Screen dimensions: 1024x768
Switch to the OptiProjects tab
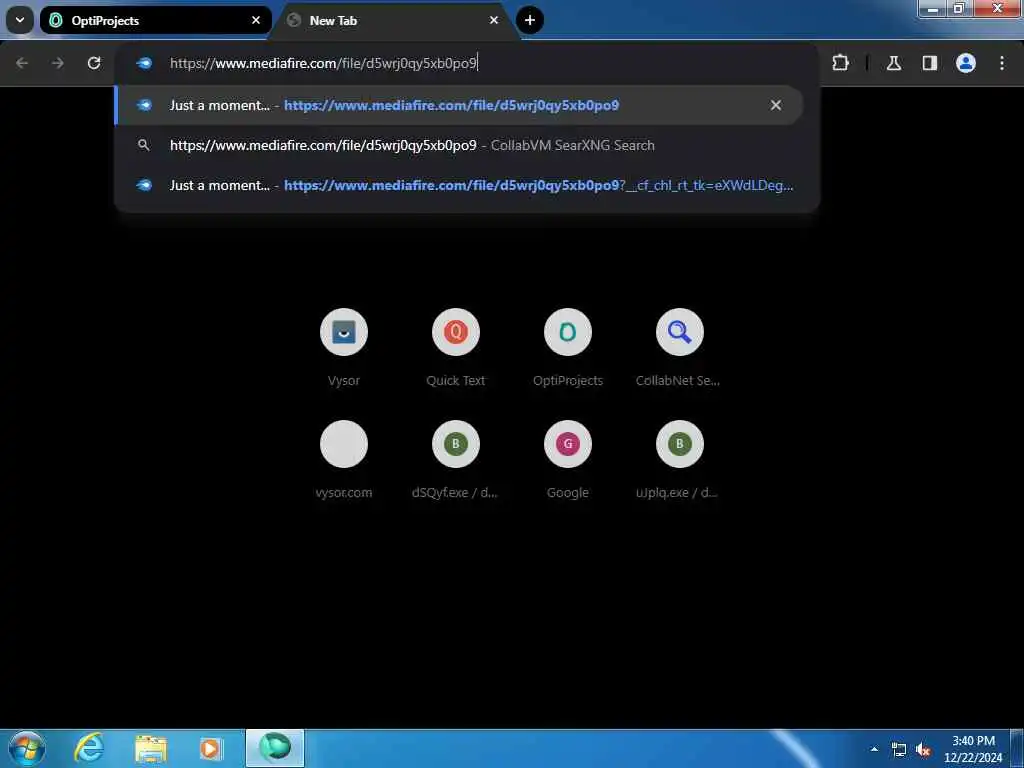coord(155,20)
